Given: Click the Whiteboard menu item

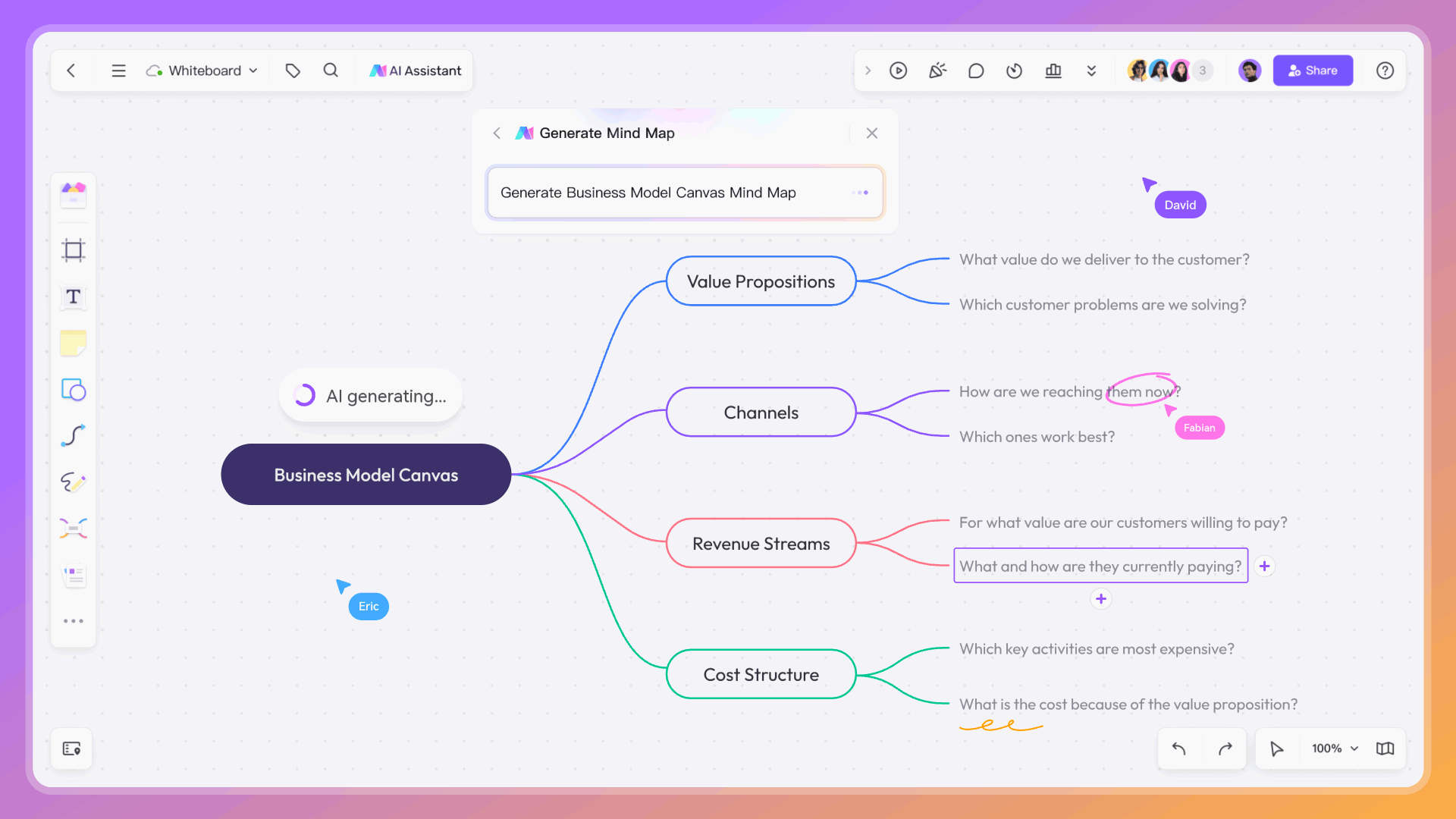Looking at the screenshot, I should coord(201,70).
